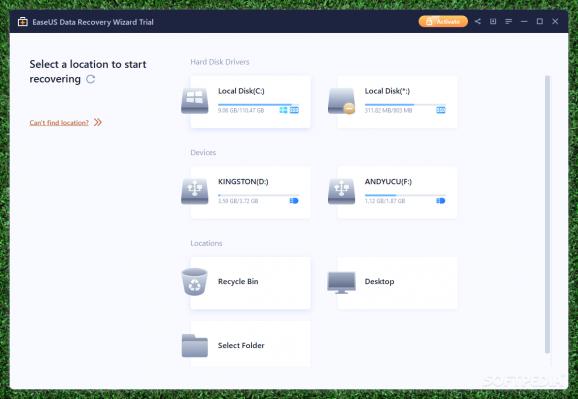This screenshot has width=578, height=399.
Task: Click the refresh icon beside recovering
Action: (x=91, y=79)
